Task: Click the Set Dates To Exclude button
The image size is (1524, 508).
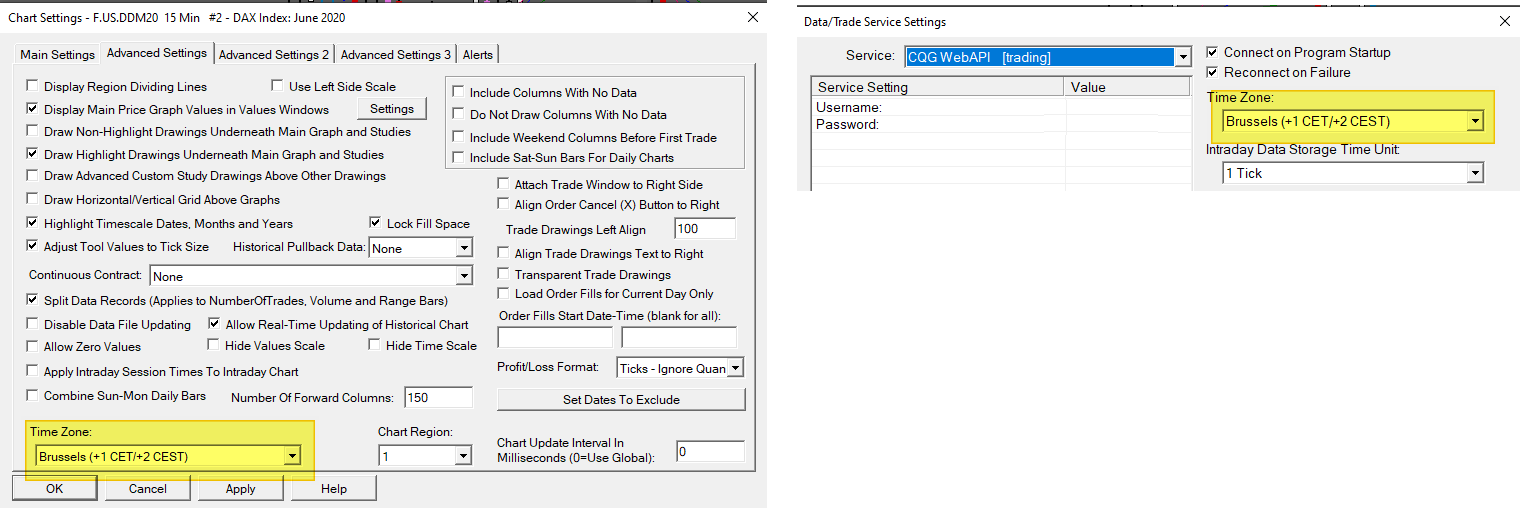Action: coord(621,400)
